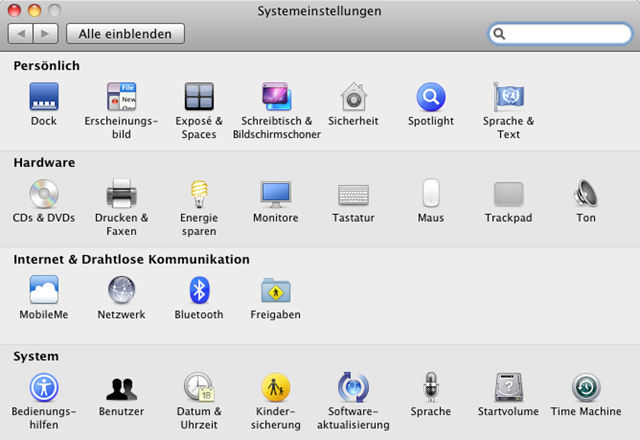Screen dimensions: 640x440
Task: Open Schreibtisch & Bildschirmschoner pane
Action: pos(276,98)
